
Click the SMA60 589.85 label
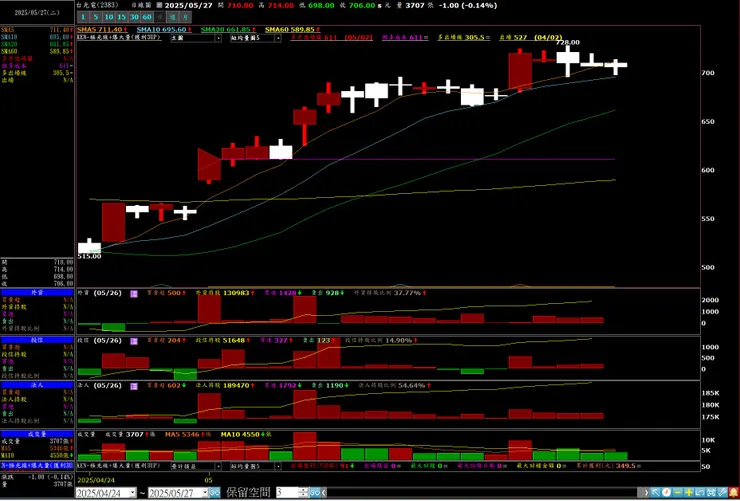coord(292,29)
